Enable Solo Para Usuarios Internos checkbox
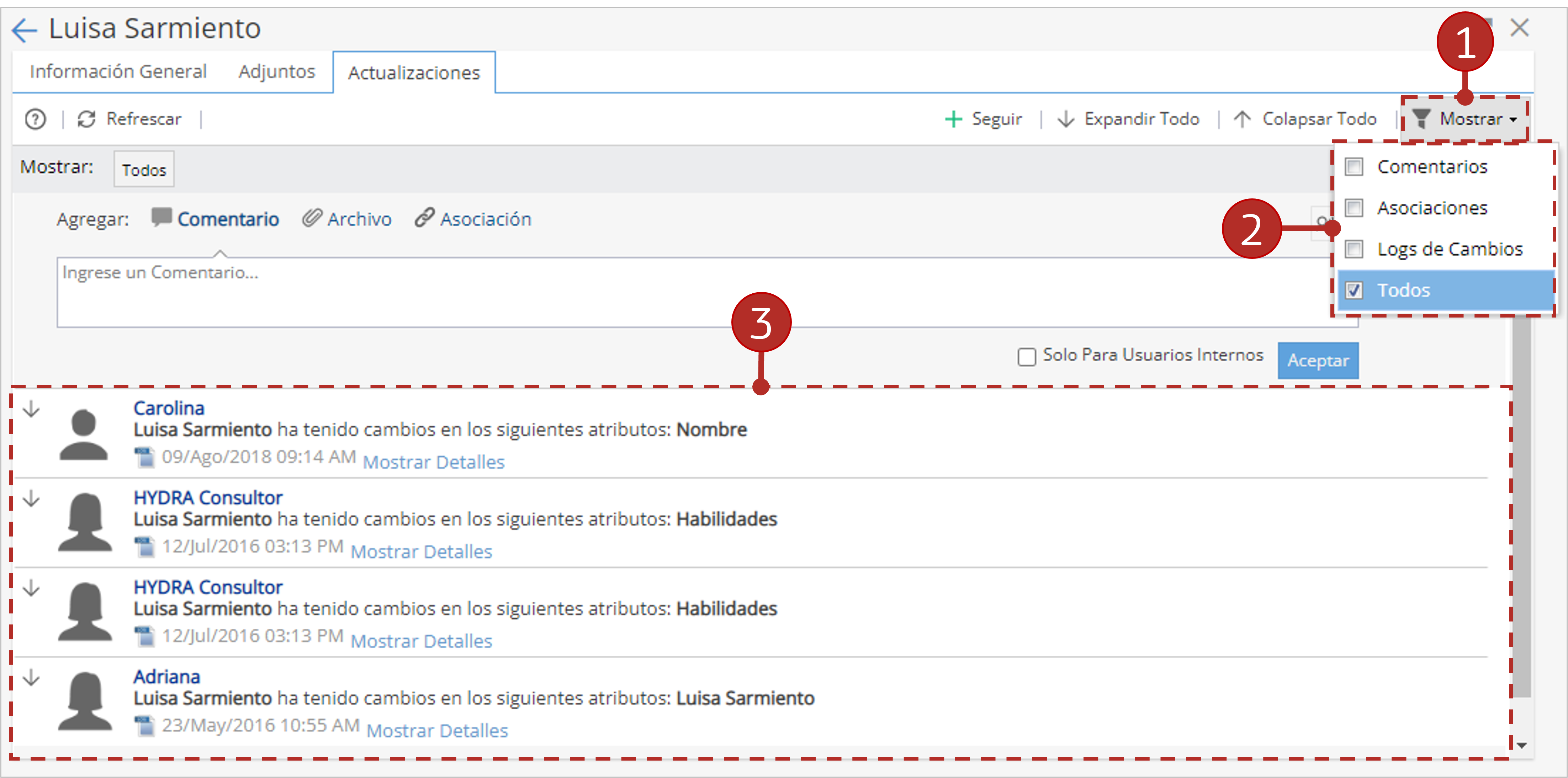This screenshot has height=778, width=1568. (x=1027, y=357)
